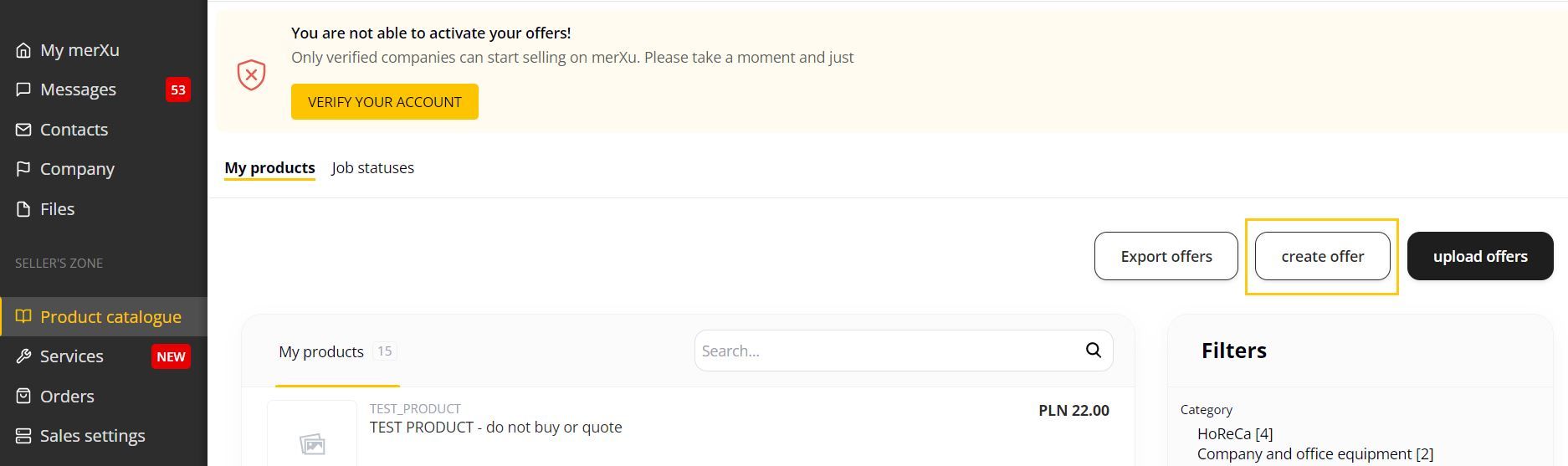Click the upload offers button
Image resolution: width=1568 pixels, height=466 pixels.
pyautogui.click(x=1480, y=256)
